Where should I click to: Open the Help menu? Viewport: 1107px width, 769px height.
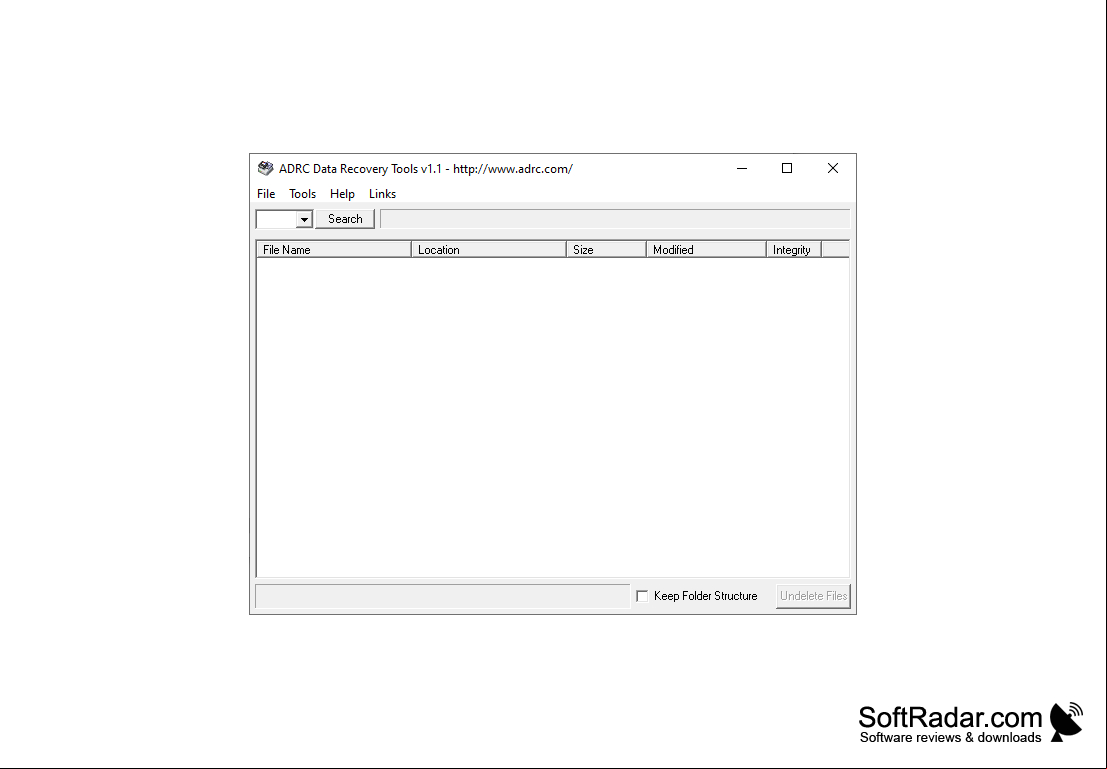click(x=342, y=193)
